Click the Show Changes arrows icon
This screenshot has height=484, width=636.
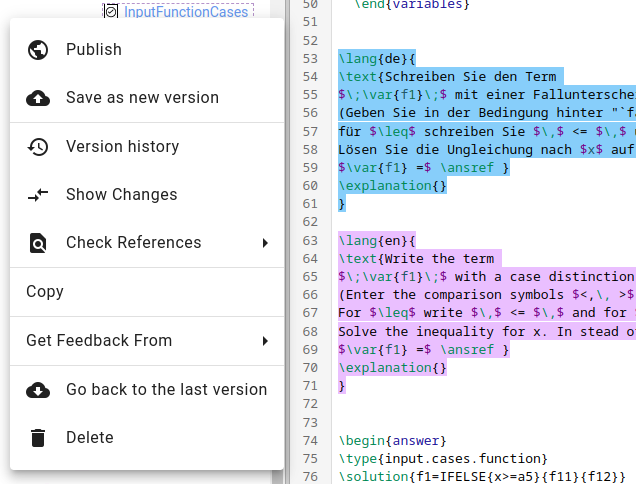pyautogui.click(x=38, y=195)
